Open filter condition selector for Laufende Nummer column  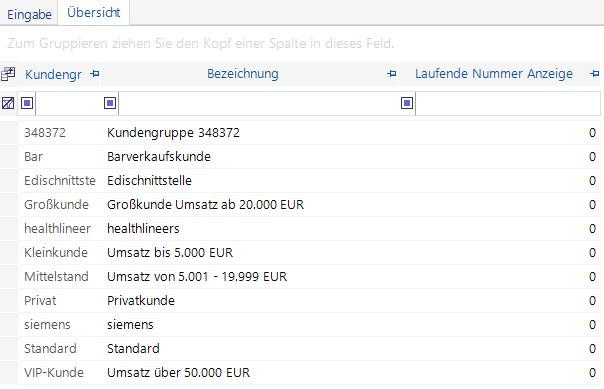click(407, 103)
